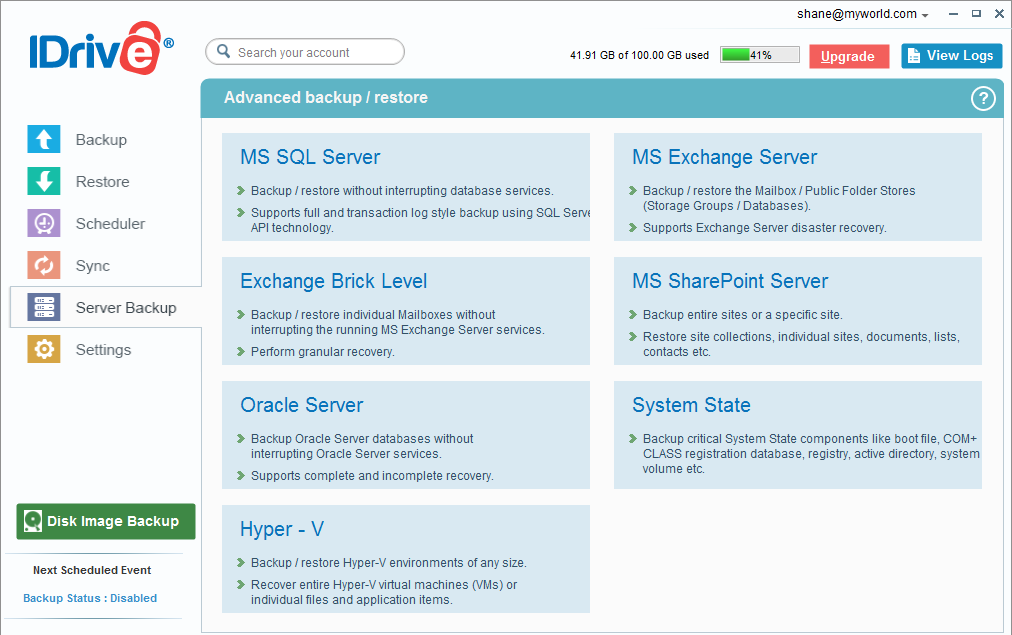Viewport: 1012px width, 635px height.
Task: Click the Scheduler clock icon
Action: coord(44,223)
